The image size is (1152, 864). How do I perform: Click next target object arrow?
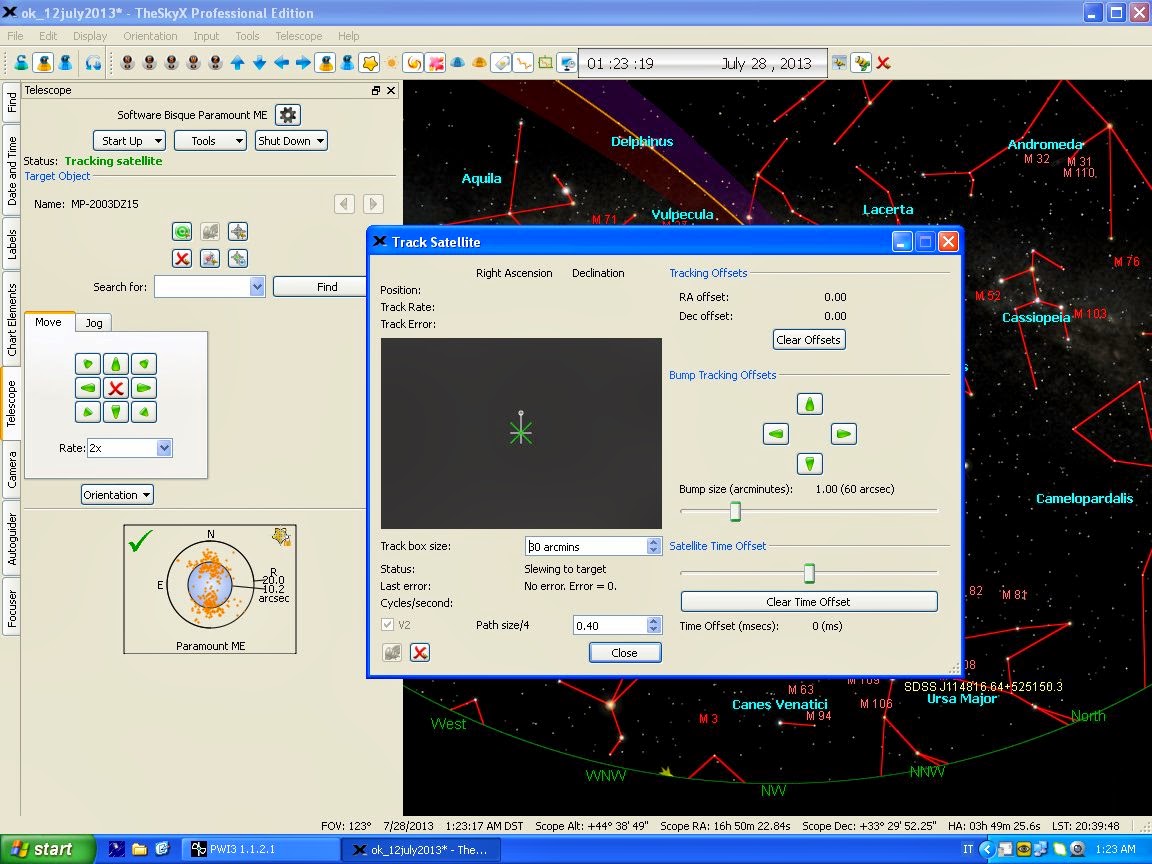(373, 204)
